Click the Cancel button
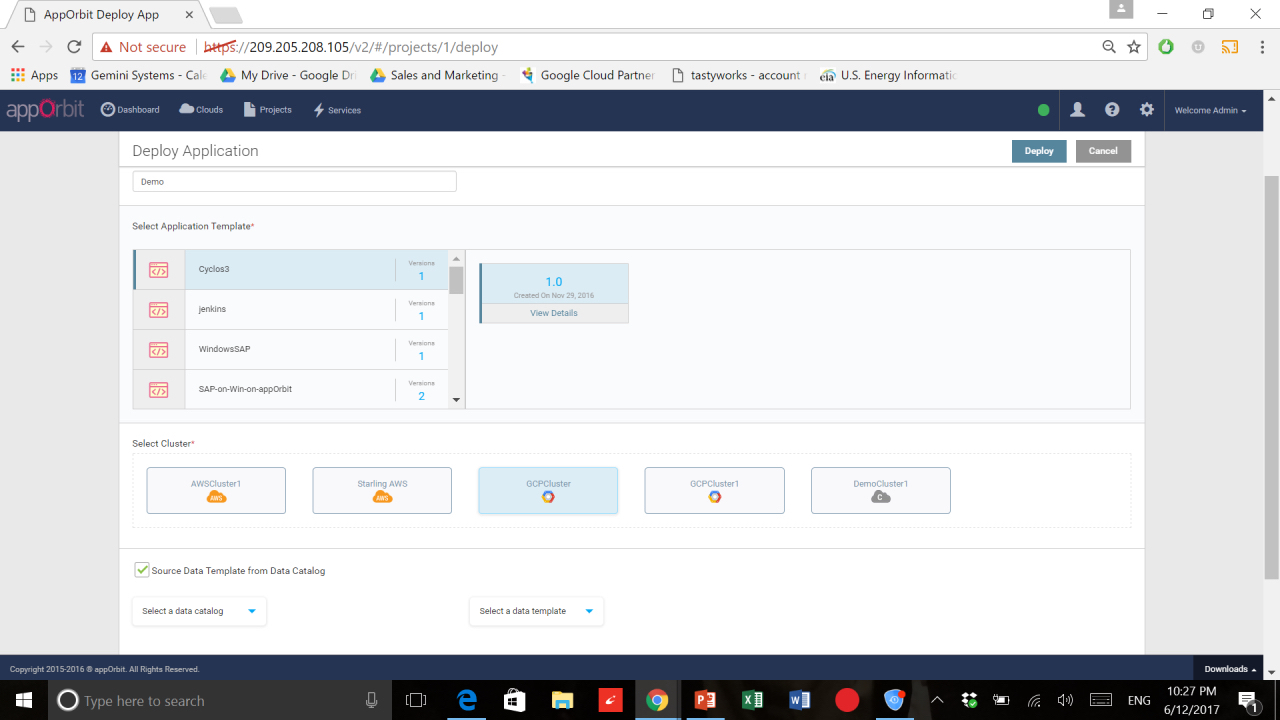1280x720 pixels. (1103, 151)
